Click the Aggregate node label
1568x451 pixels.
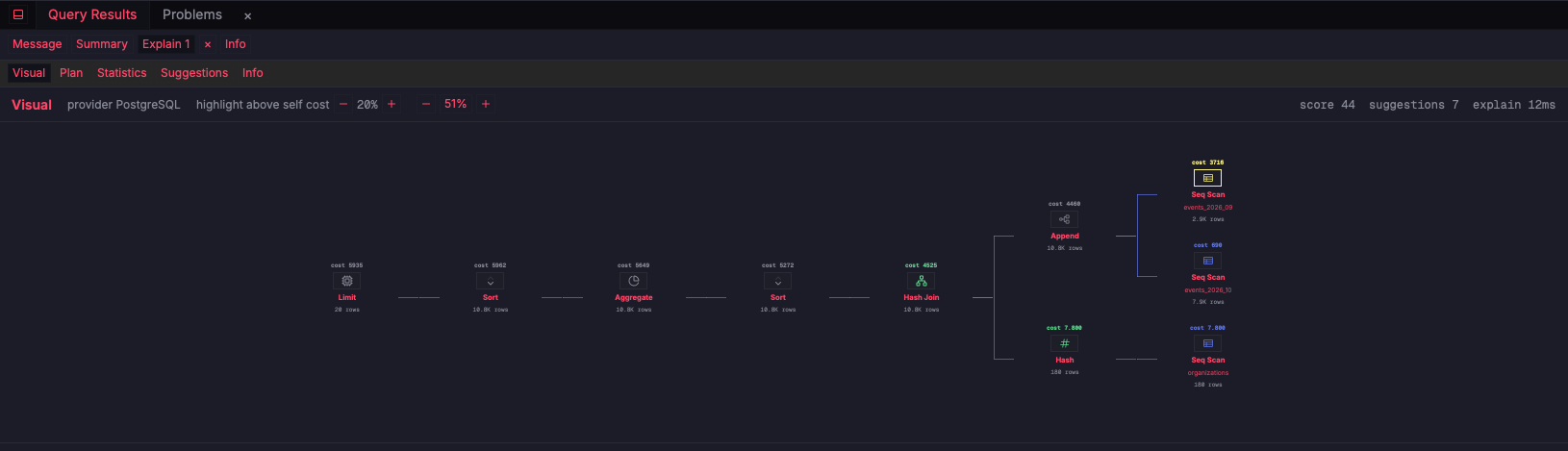tap(634, 297)
